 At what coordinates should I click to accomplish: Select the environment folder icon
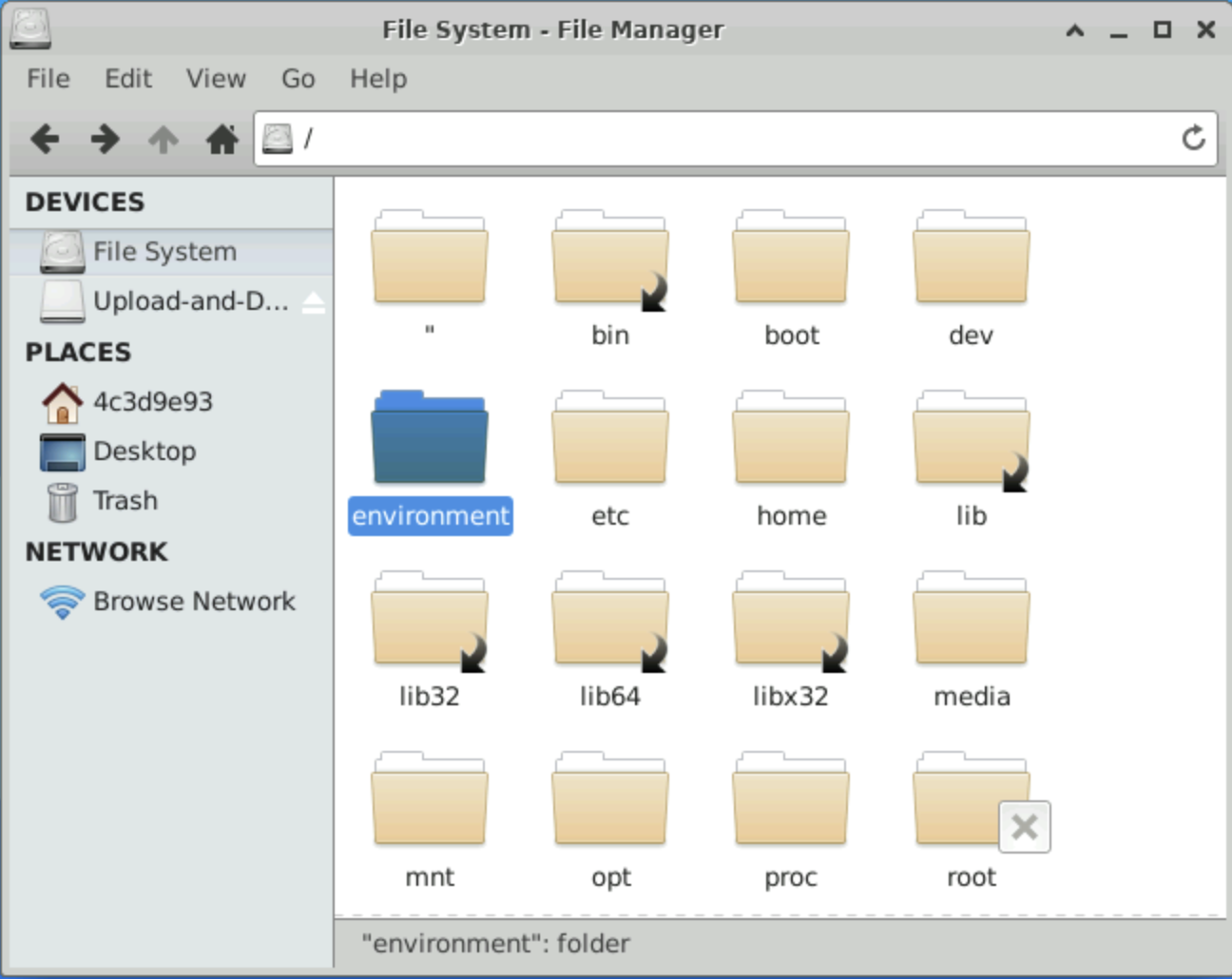click(x=430, y=439)
